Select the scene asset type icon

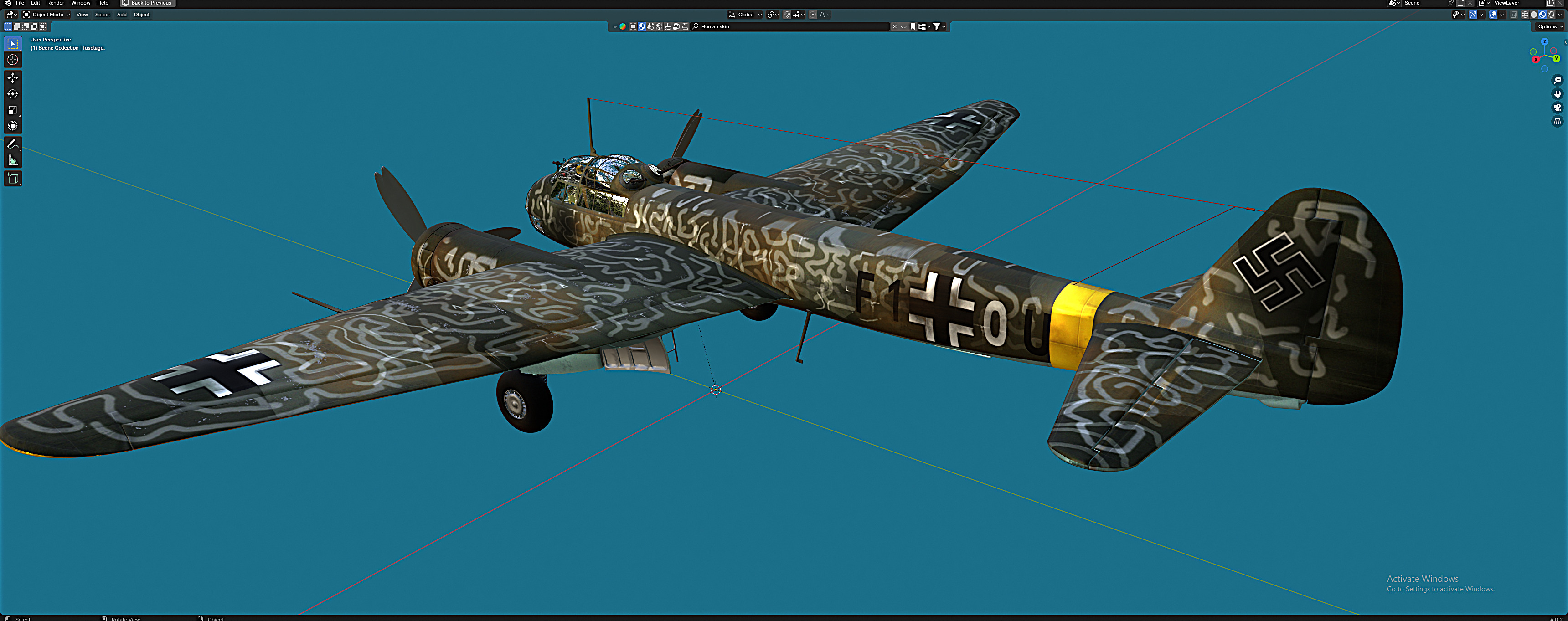click(x=650, y=27)
